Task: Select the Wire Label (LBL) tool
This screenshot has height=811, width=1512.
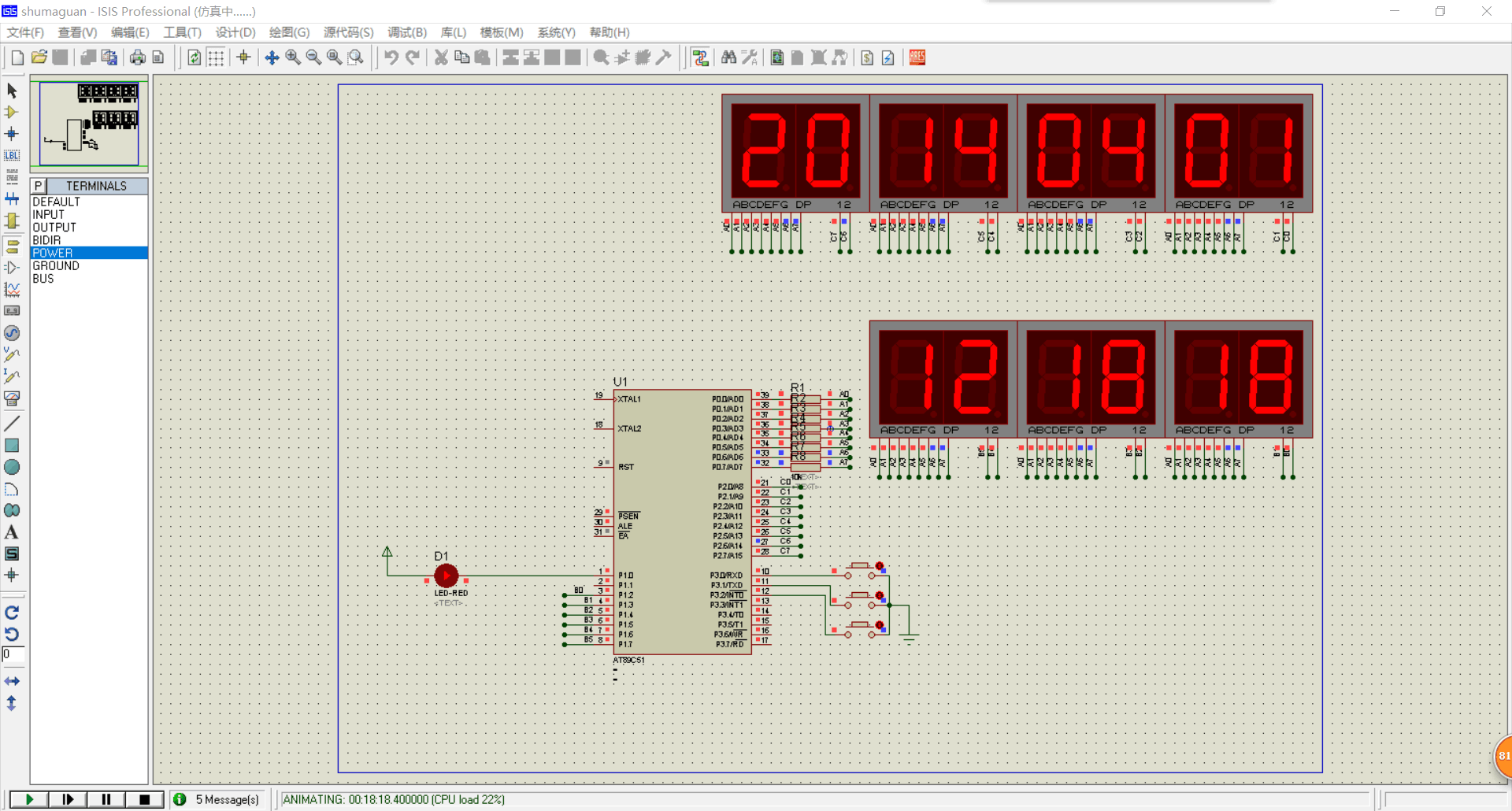Action: pyautogui.click(x=12, y=155)
